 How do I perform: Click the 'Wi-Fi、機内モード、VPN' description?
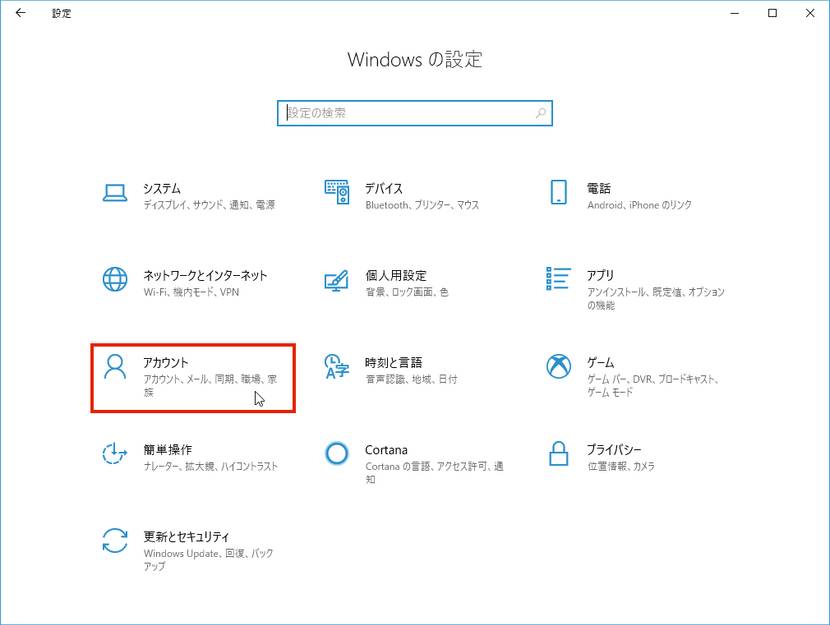[191, 292]
